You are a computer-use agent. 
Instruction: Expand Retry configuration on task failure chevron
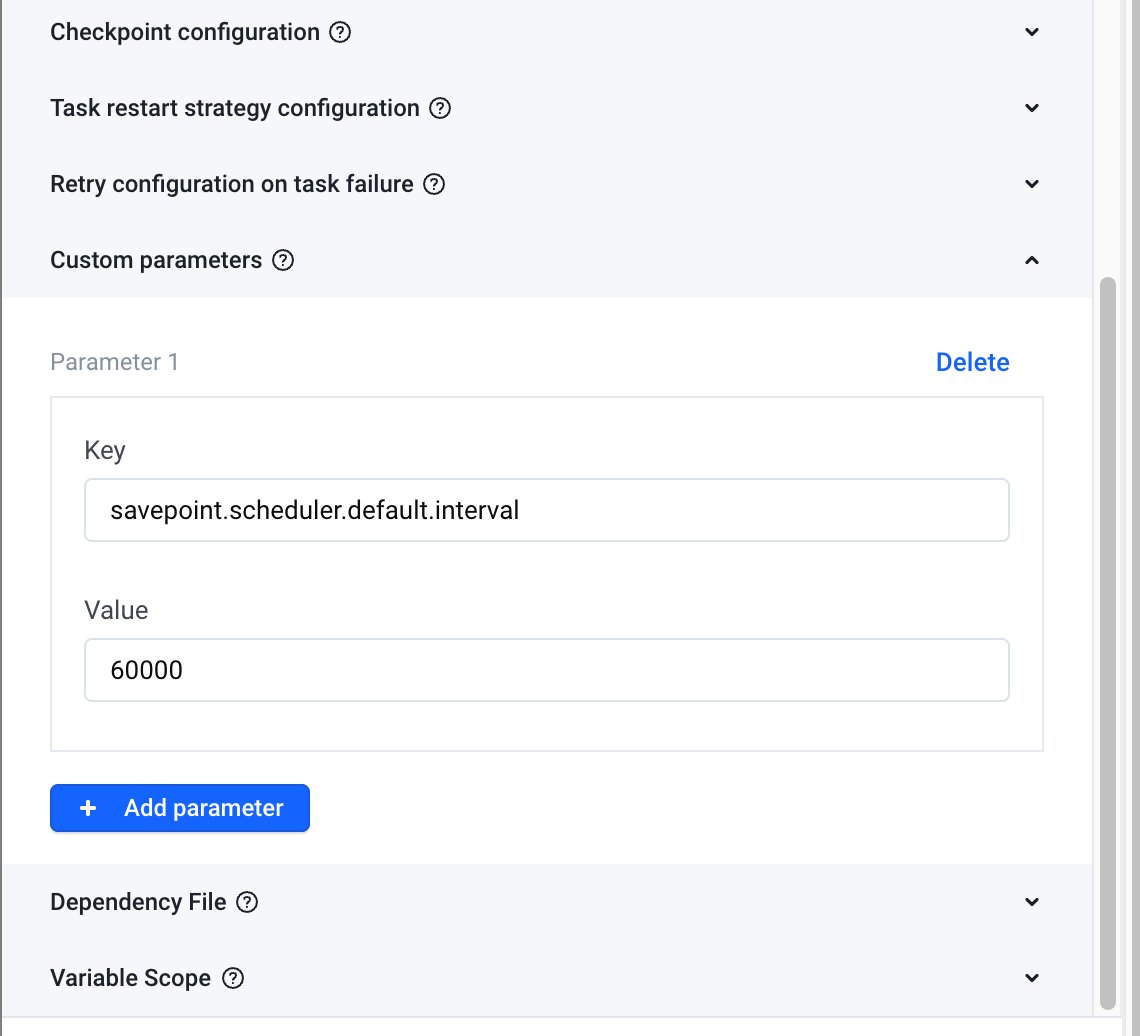pyautogui.click(x=1032, y=184)
